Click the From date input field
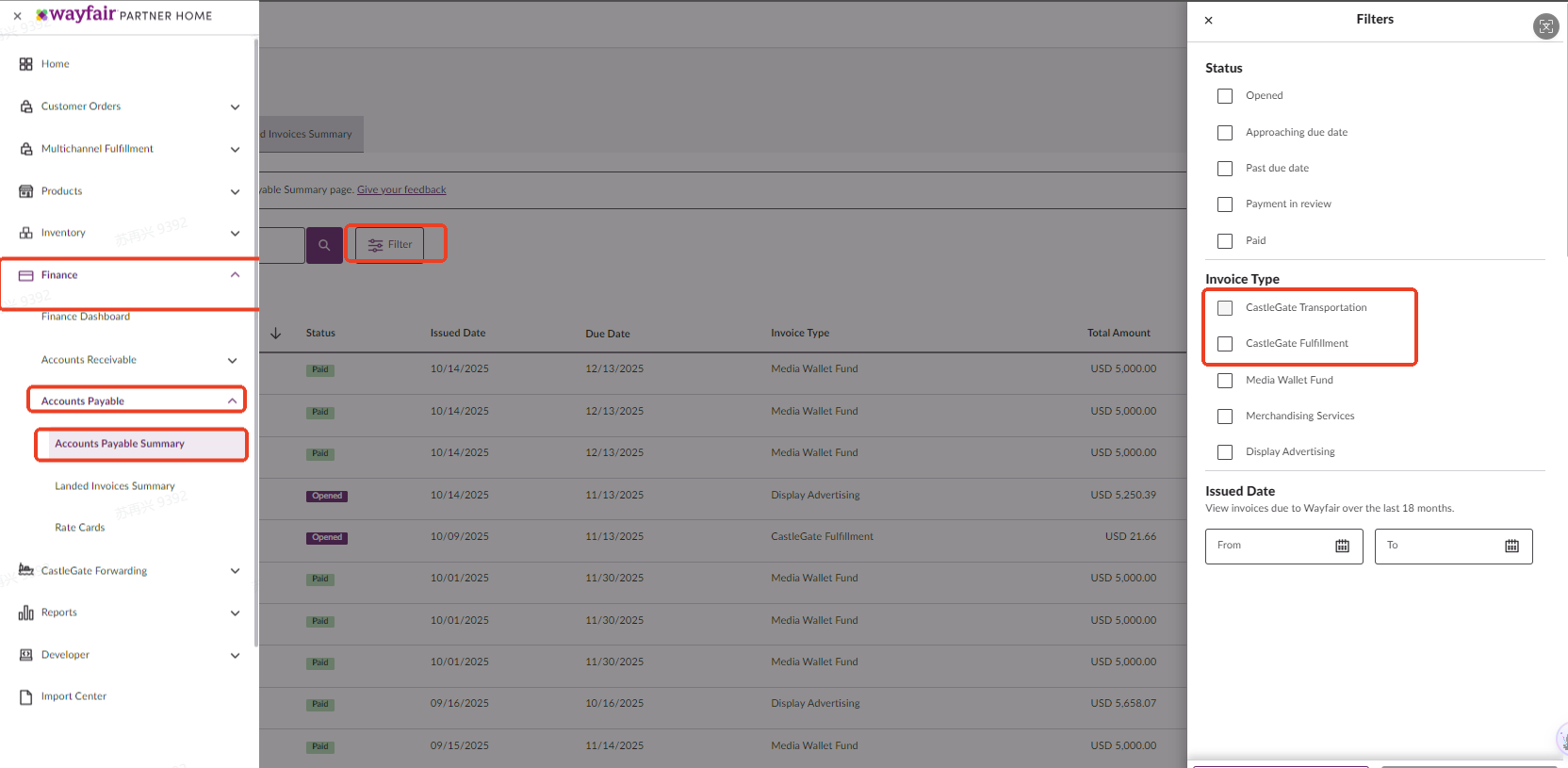The height and width of the screenshot is (768, 1568). (x=1284, y=547)
